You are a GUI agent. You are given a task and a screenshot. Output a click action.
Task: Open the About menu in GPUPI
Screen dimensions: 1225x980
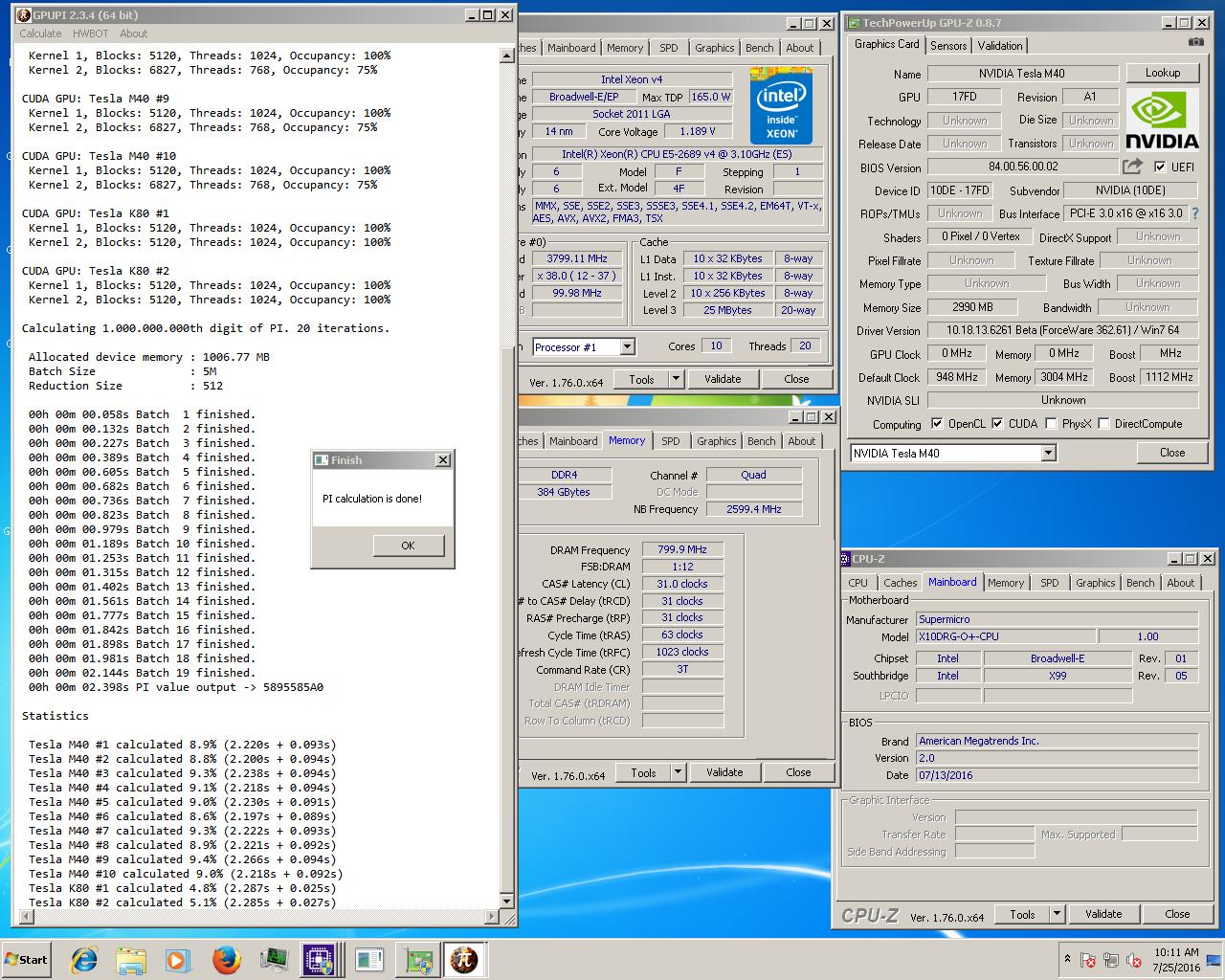pos(134,33)
